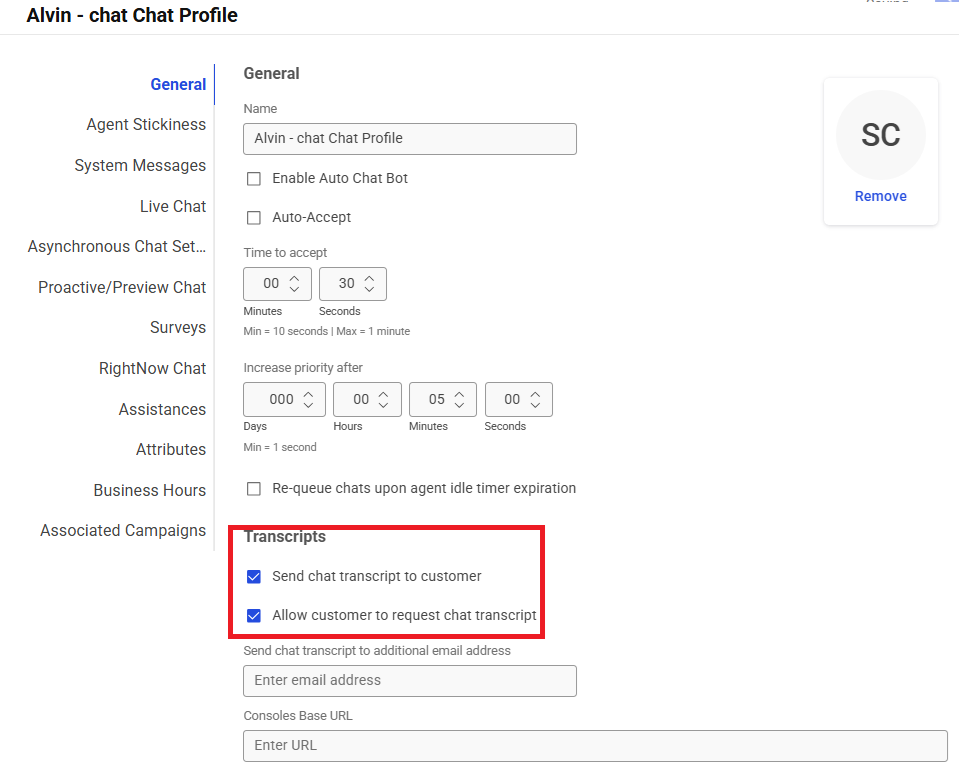Decrease Time to accept seconds value
Image resolution: width=959 pixels, height=777 pixels.
[369, 289]
